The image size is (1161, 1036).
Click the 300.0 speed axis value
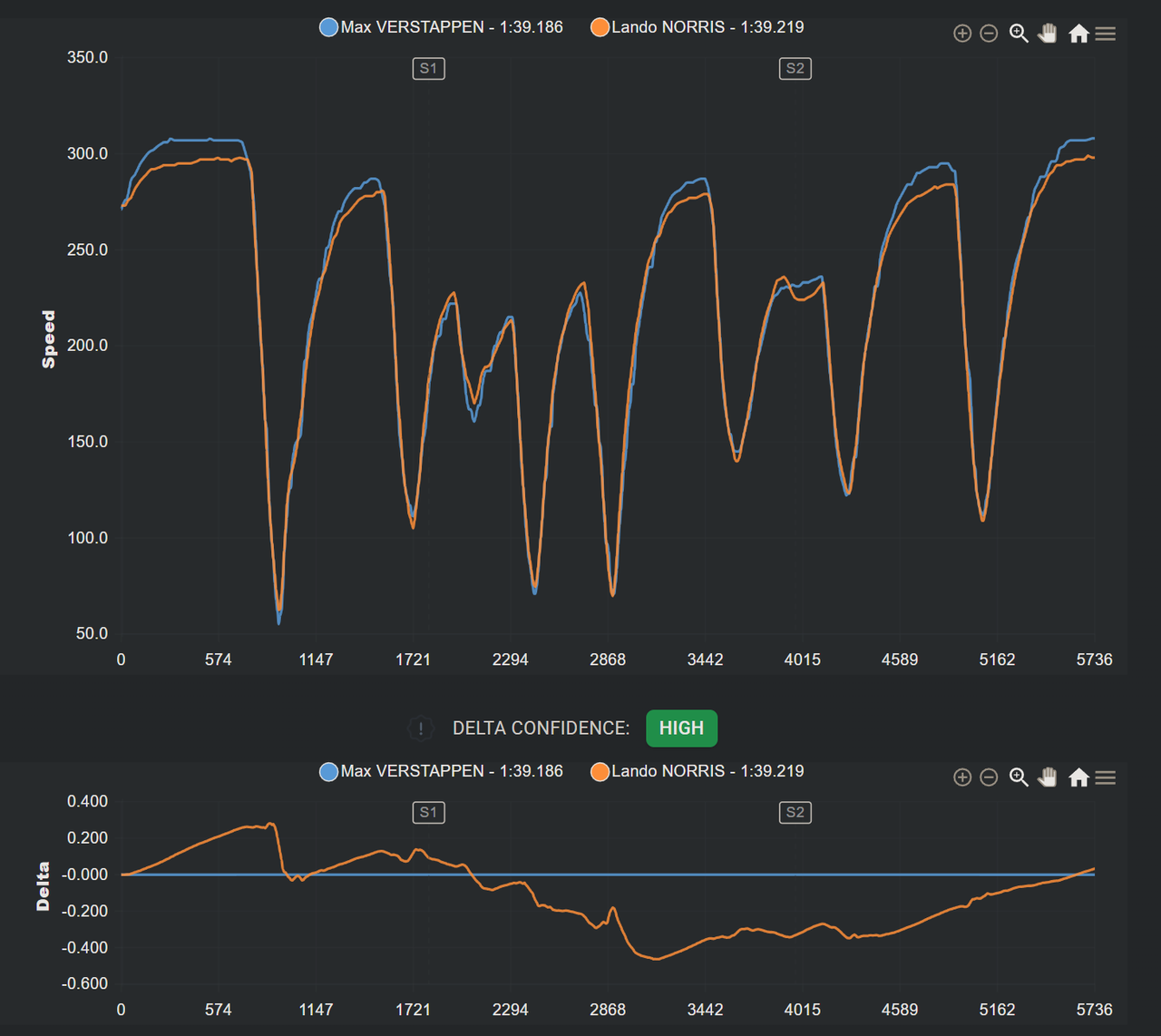pos(87,153)
